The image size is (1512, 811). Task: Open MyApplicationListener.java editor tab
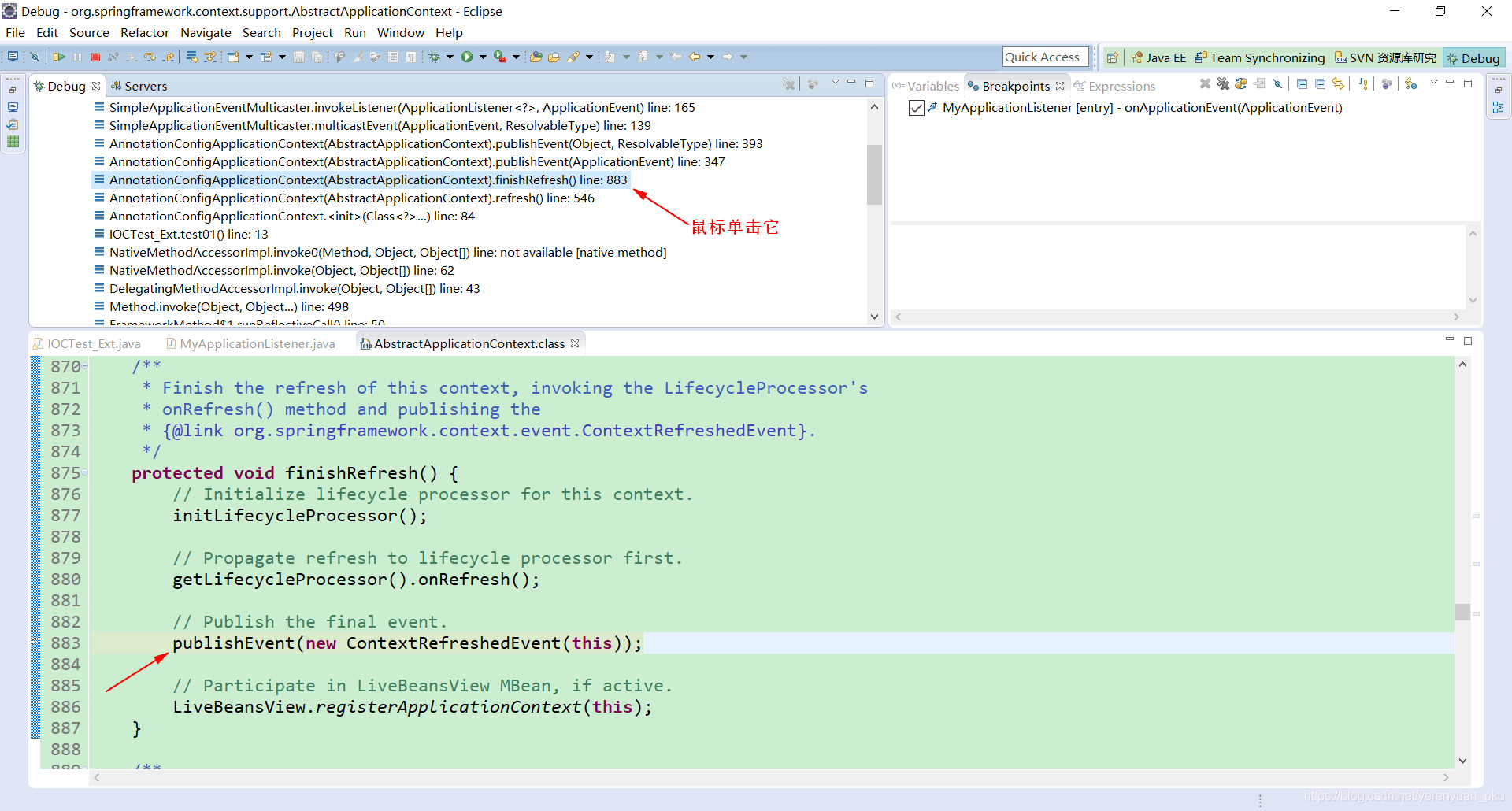coord(250,343)
